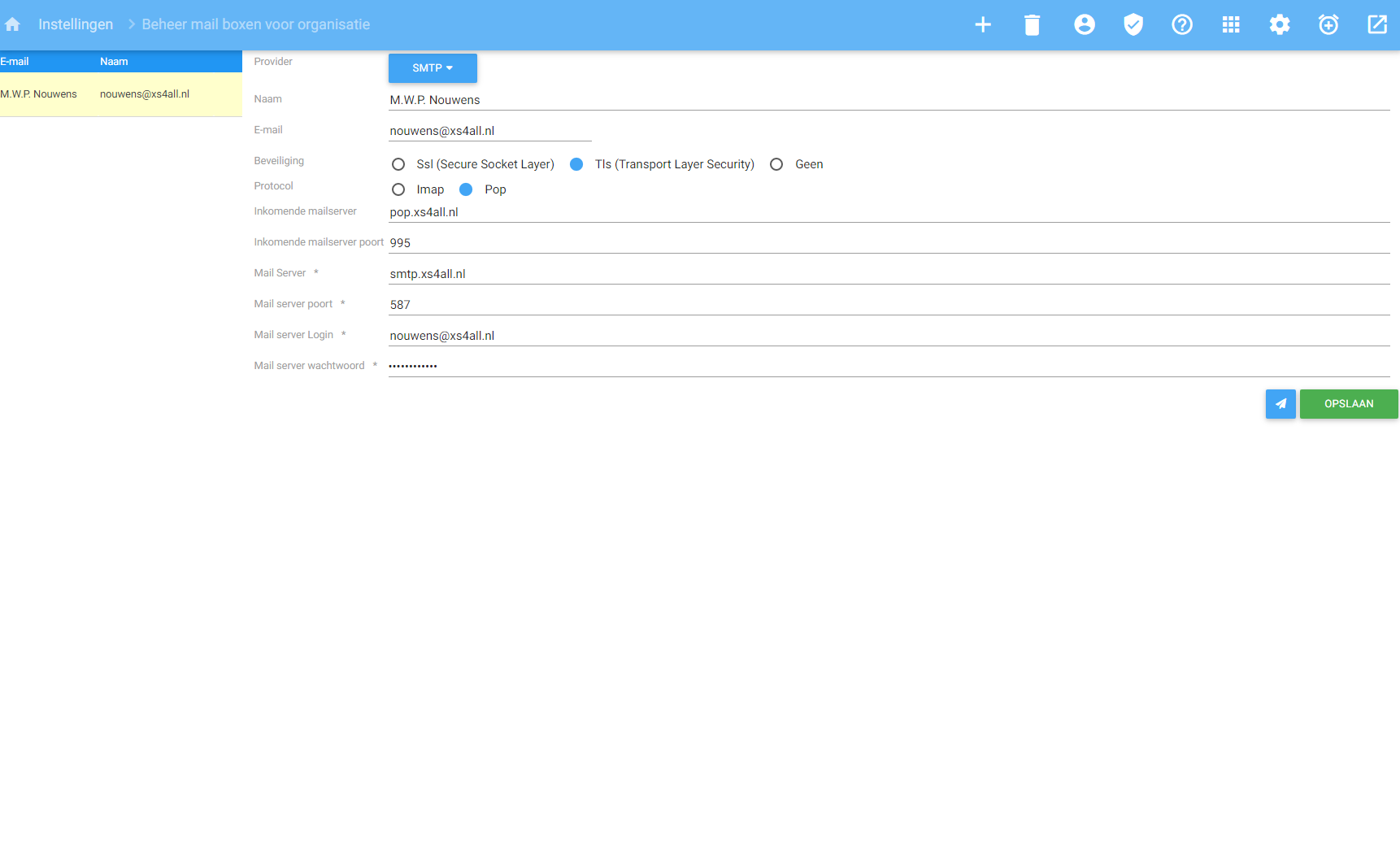Send test mail with paper plane button
The width and height of the screenshot is (1400, 852).
(1280, 404)
